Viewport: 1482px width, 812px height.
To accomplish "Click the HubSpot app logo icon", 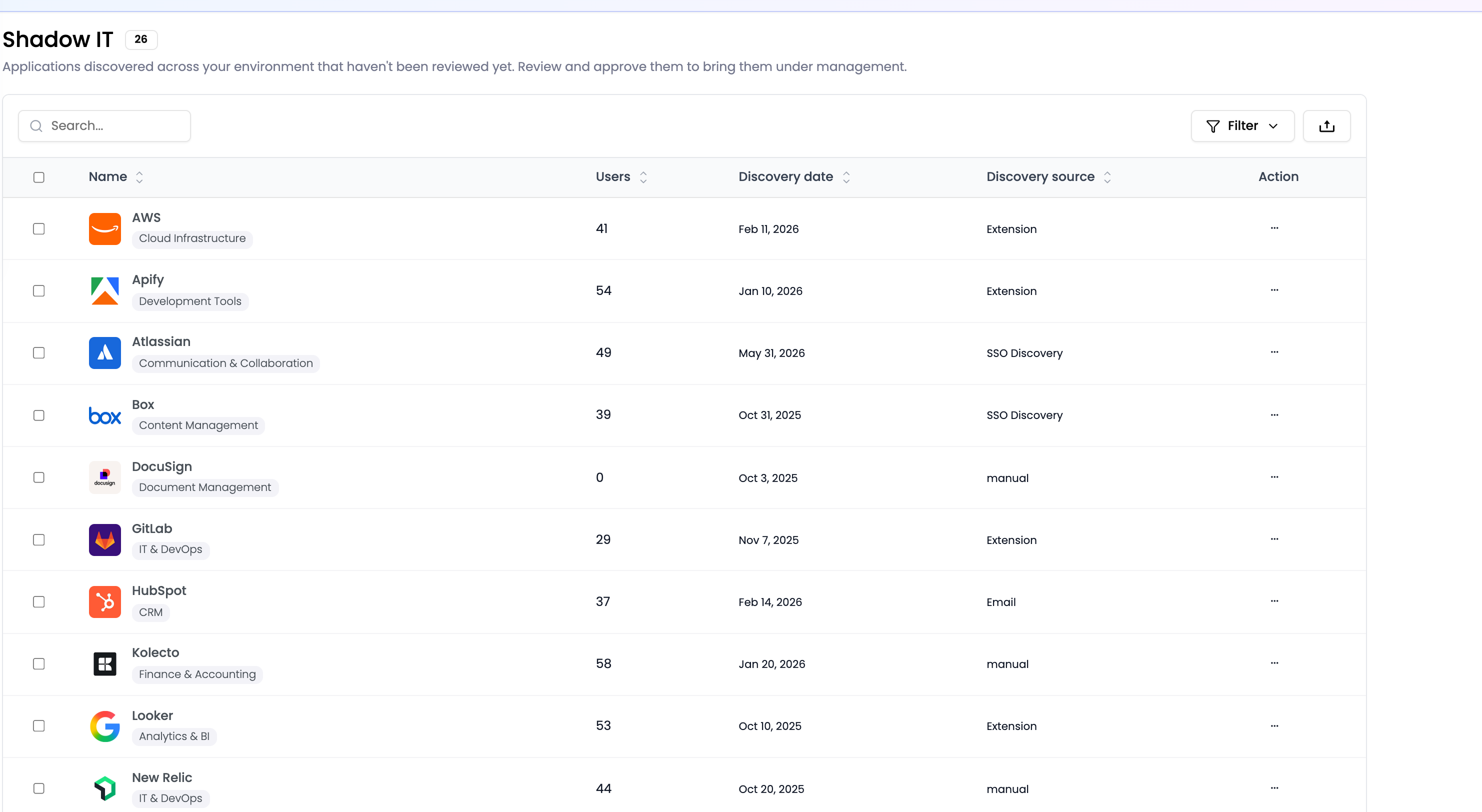I will (x=104, y=602).
